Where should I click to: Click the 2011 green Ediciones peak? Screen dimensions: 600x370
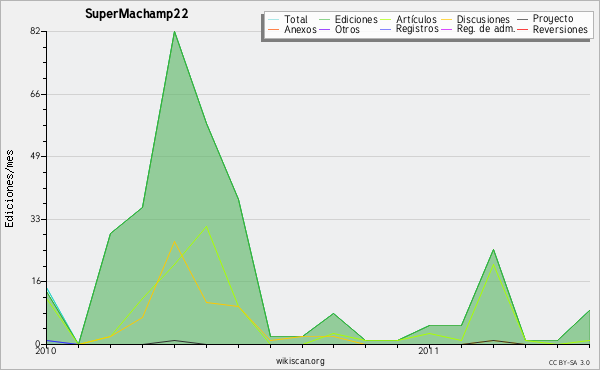[x=494, y=249]
